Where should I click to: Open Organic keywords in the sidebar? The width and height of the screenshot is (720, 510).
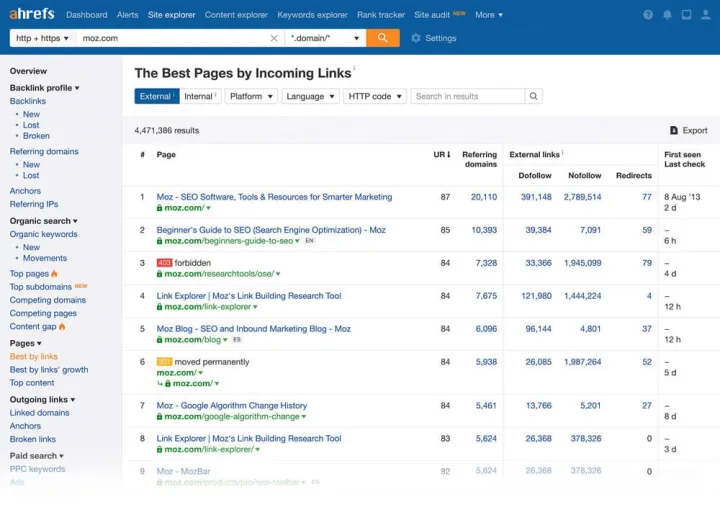(x=44, y=234)
